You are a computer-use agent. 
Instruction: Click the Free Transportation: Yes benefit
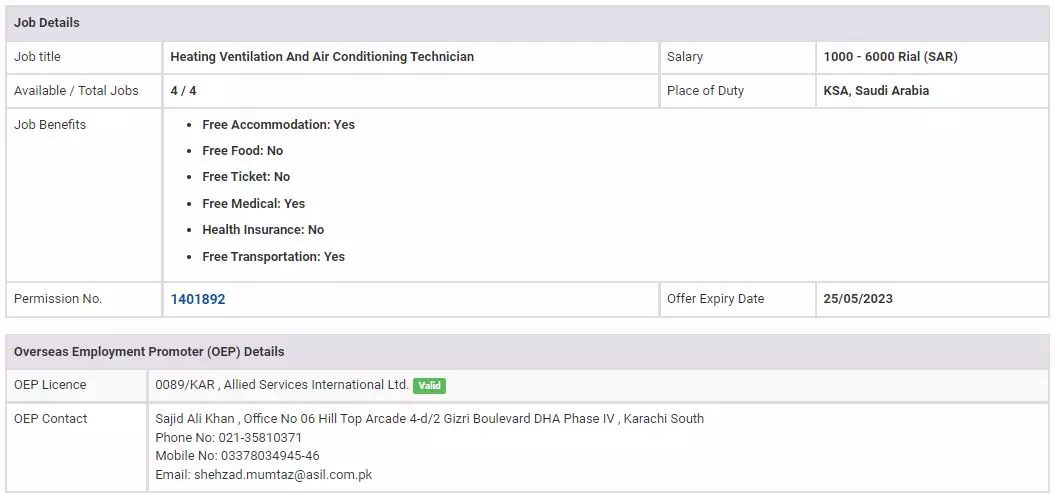273,257
